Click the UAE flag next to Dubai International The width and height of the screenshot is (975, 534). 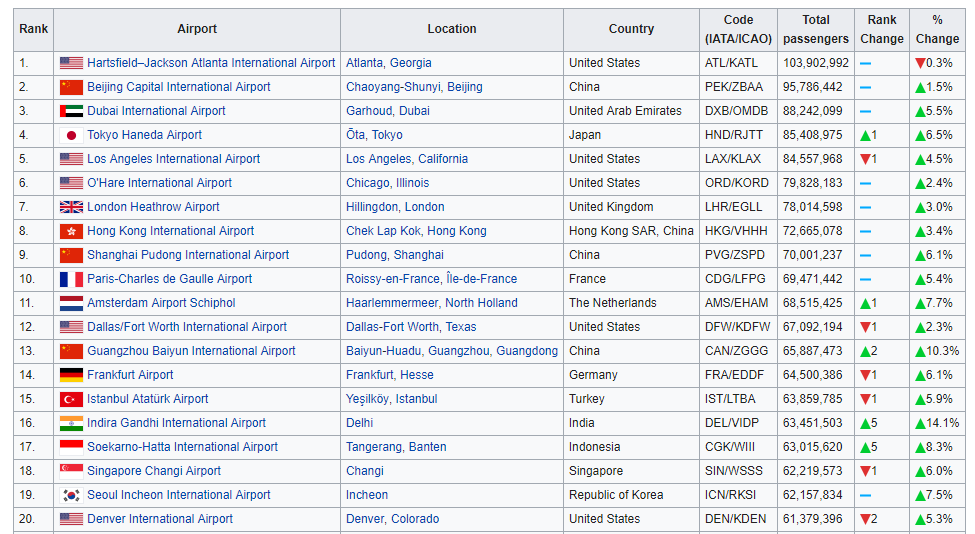click(71, 111)
